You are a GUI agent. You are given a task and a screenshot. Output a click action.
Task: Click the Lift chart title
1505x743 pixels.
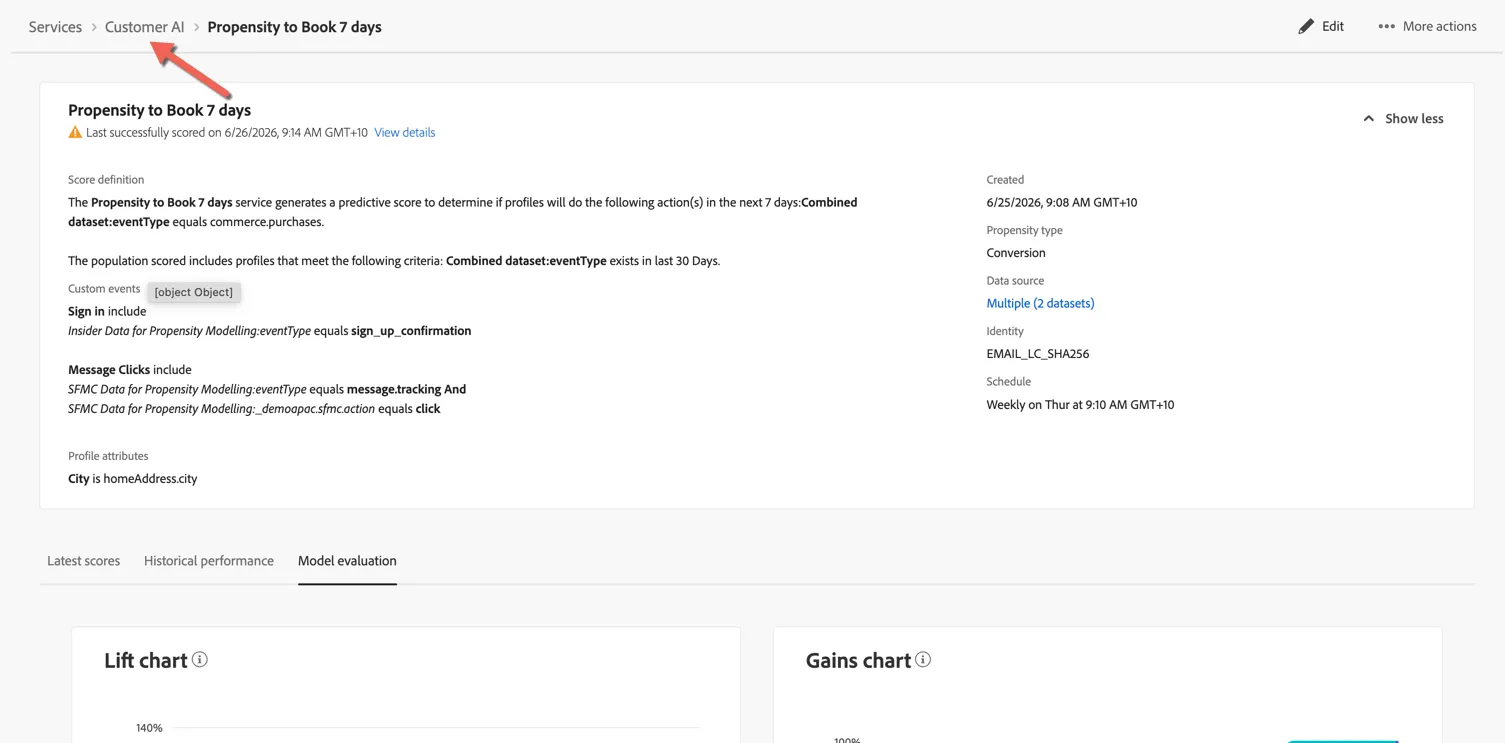146,660
